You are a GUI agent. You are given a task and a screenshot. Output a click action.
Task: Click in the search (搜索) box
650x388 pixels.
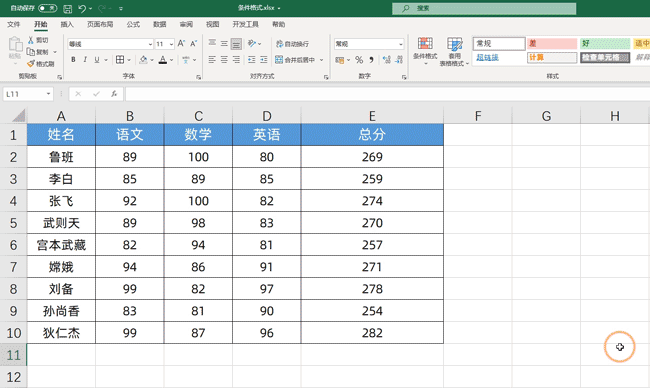pyautogui.click(x=484, y=8)
